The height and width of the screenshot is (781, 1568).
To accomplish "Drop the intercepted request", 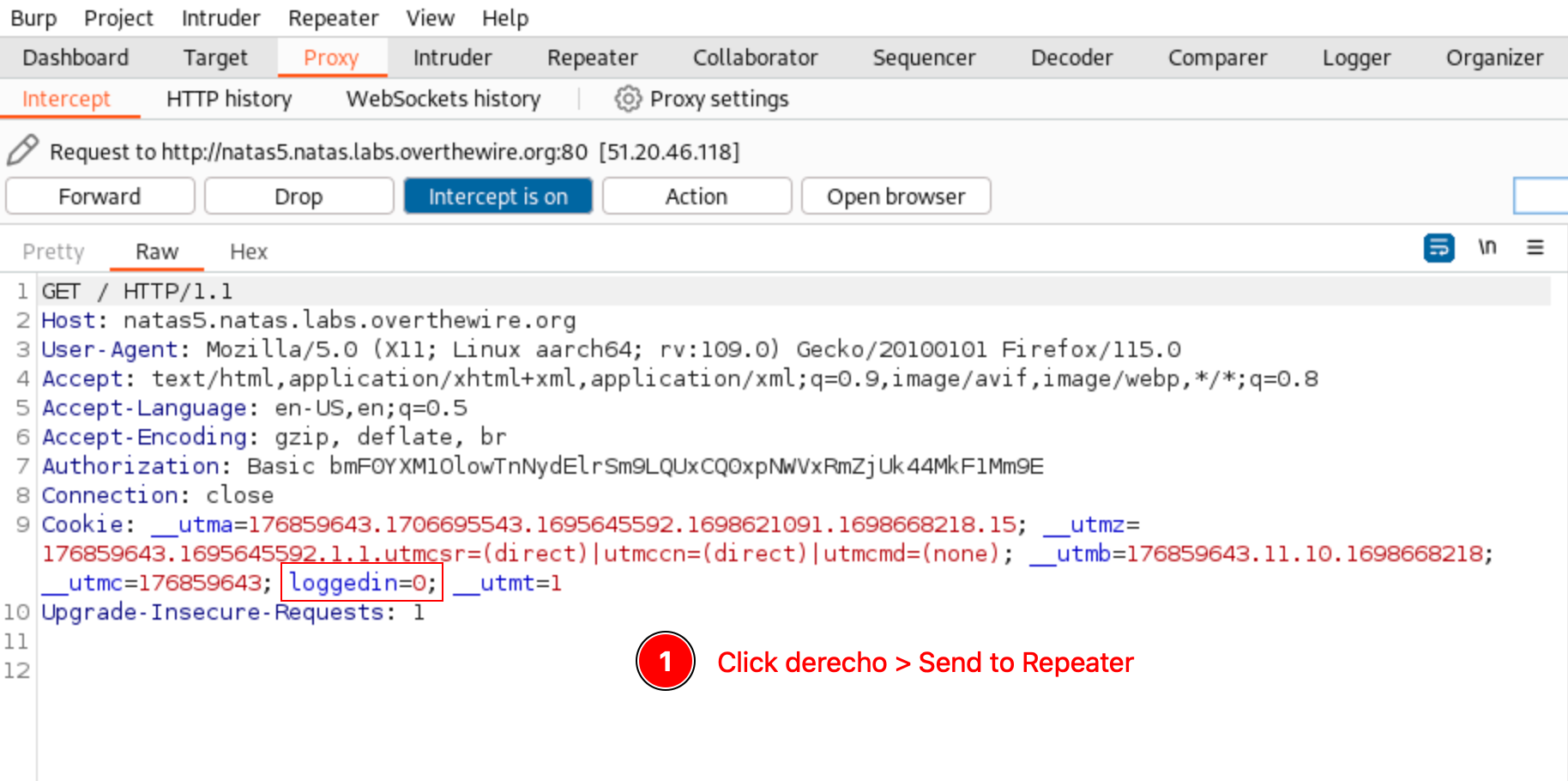I will pos(299,197).
